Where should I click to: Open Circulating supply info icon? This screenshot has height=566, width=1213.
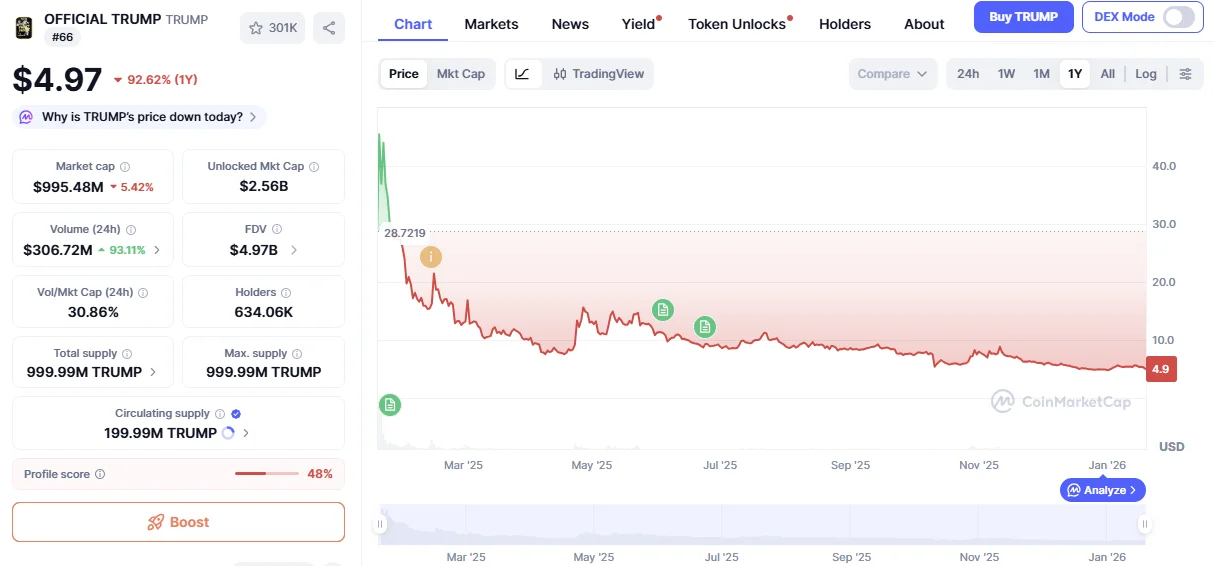(220, 414)
